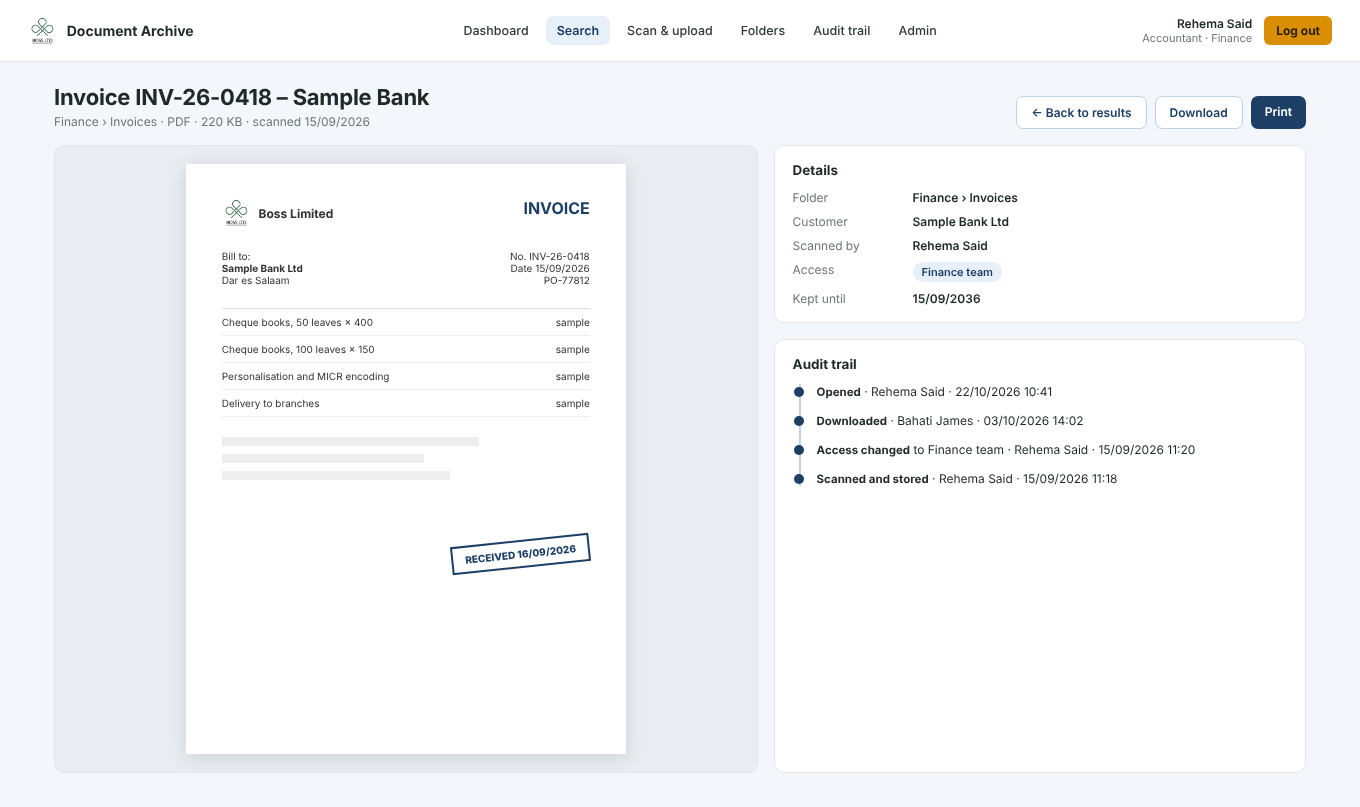1360x807 pixels.
Task: Log out of the archive
Action: 1298,31
